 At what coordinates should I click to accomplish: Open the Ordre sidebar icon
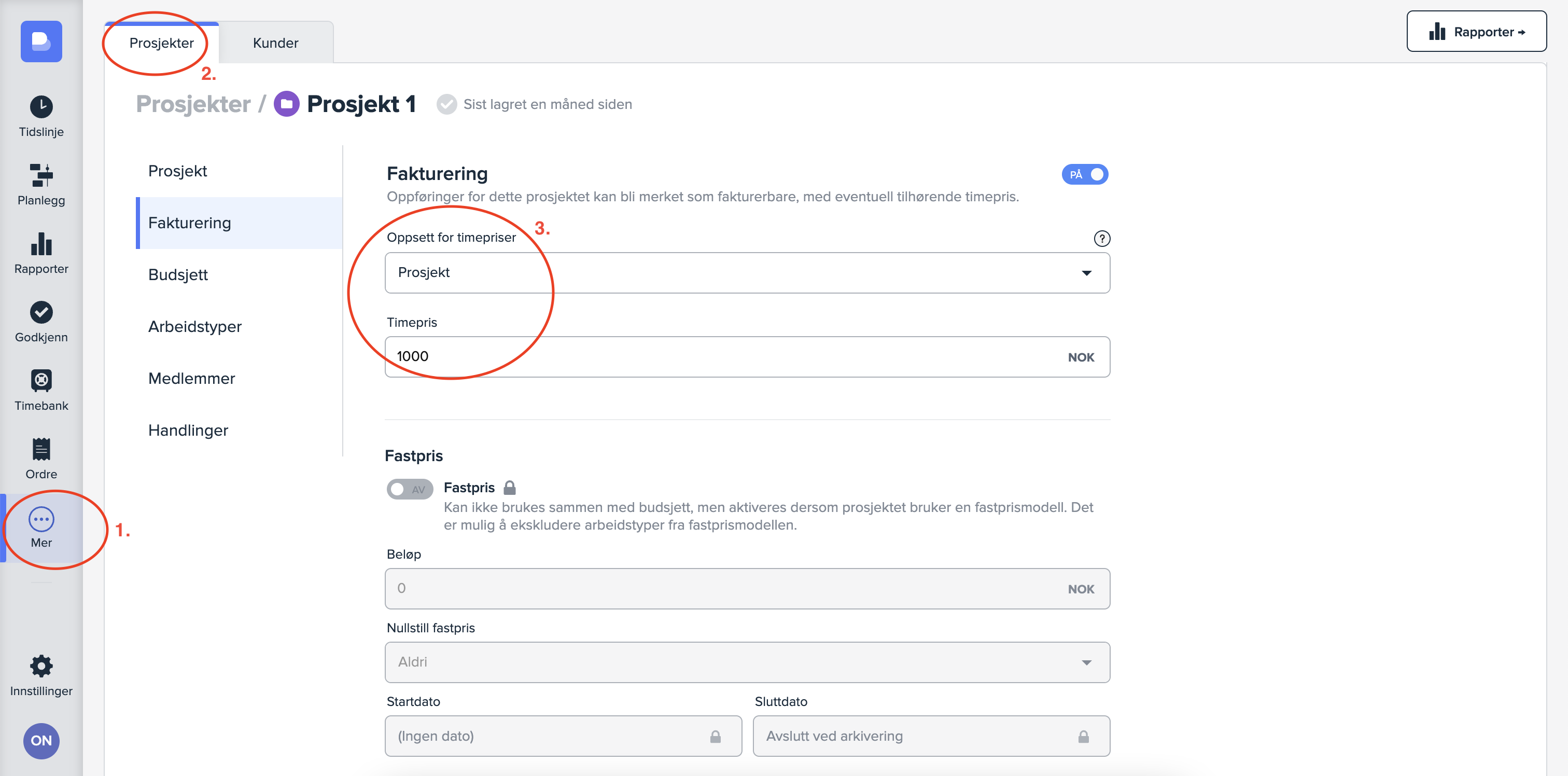41,458
